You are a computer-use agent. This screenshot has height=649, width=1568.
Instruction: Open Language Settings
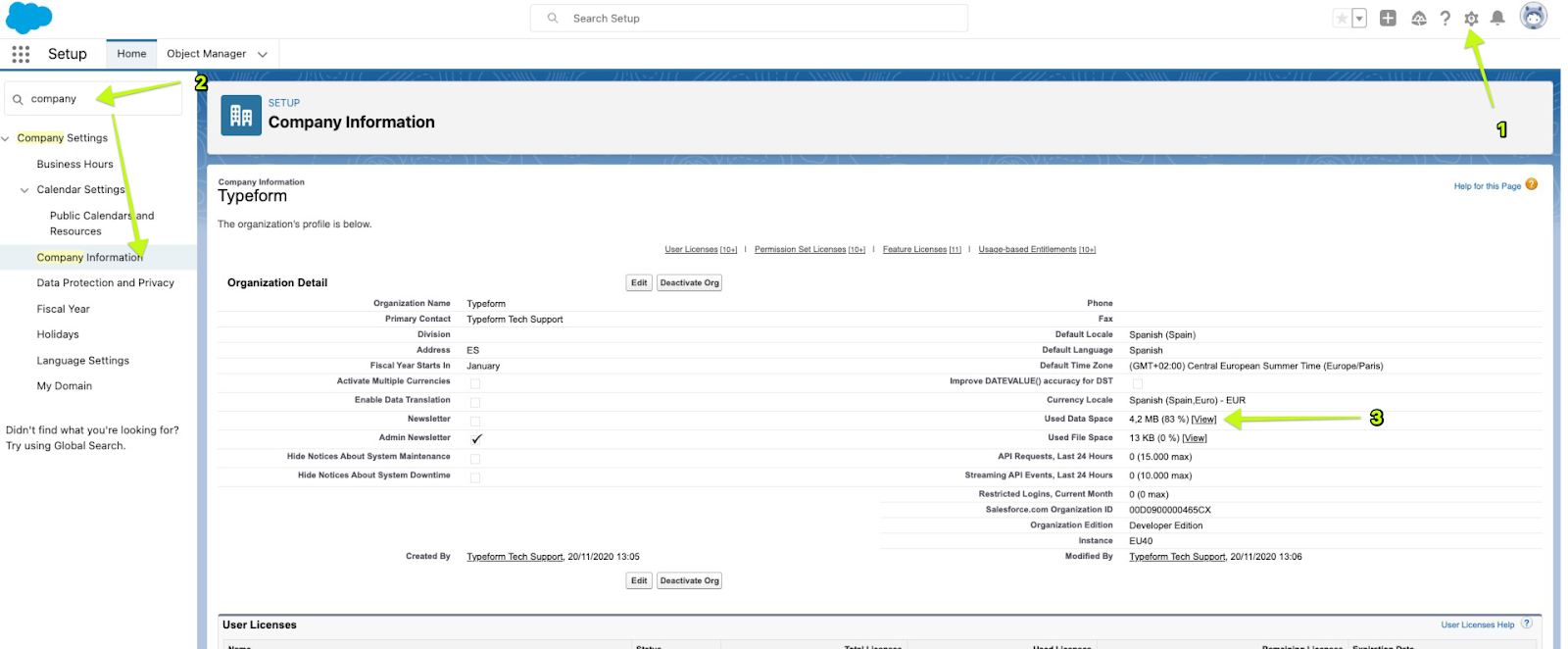coord(83,361)
